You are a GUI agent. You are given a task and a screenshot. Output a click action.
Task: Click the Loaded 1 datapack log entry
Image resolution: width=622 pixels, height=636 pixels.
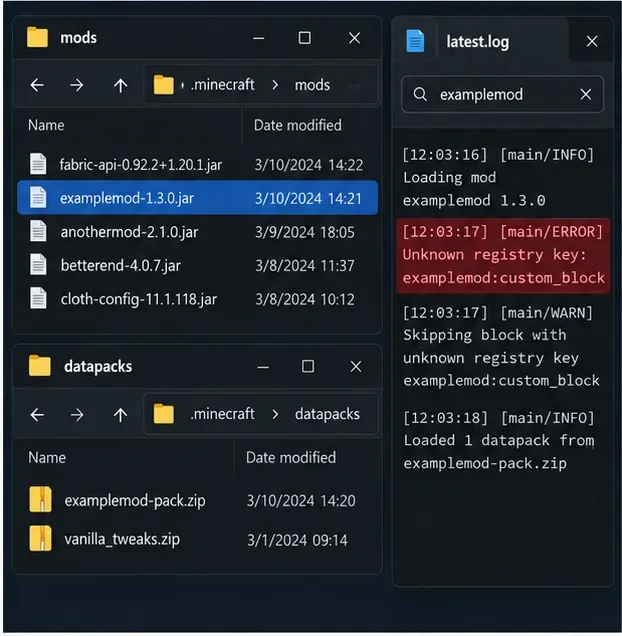(499, 440)
